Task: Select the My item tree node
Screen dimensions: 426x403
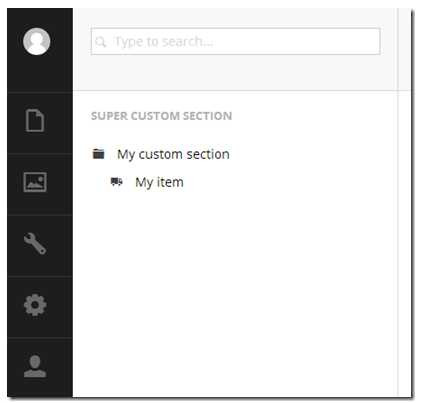Action: 159,182
